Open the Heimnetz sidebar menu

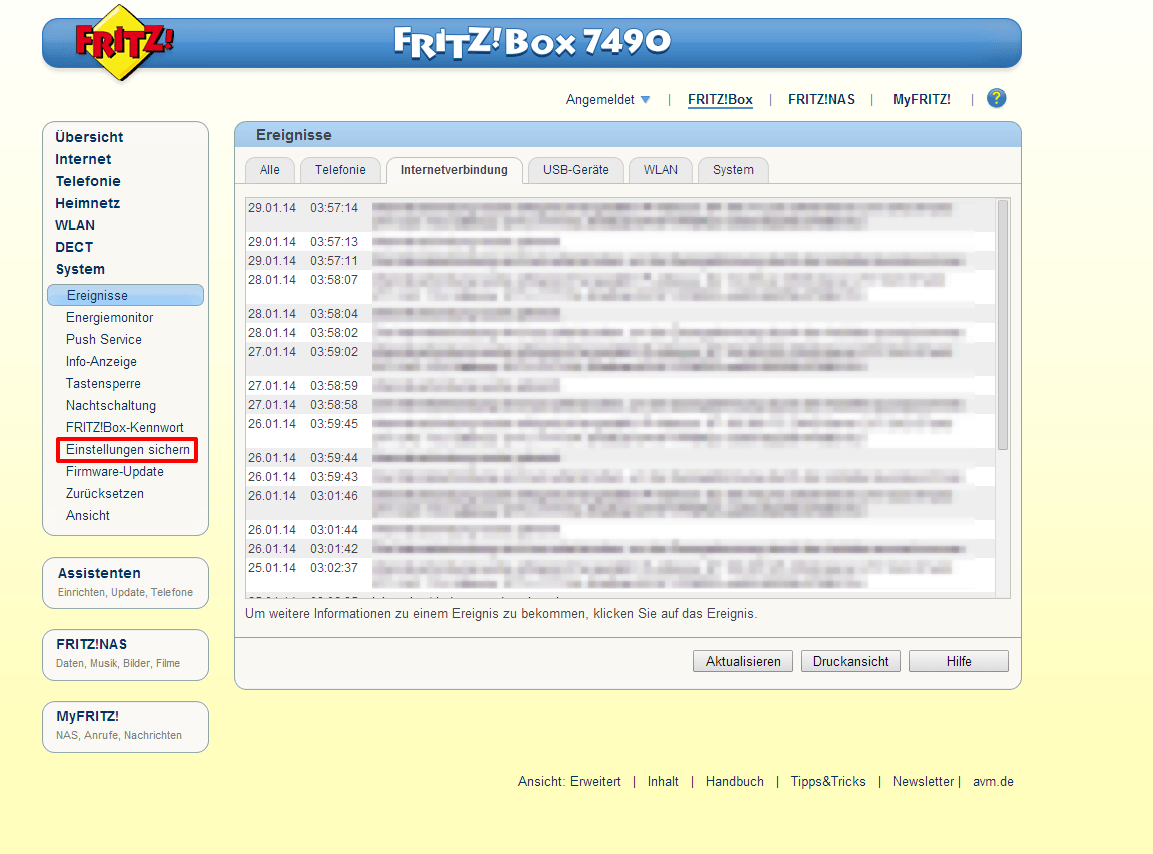click(88, 203)
